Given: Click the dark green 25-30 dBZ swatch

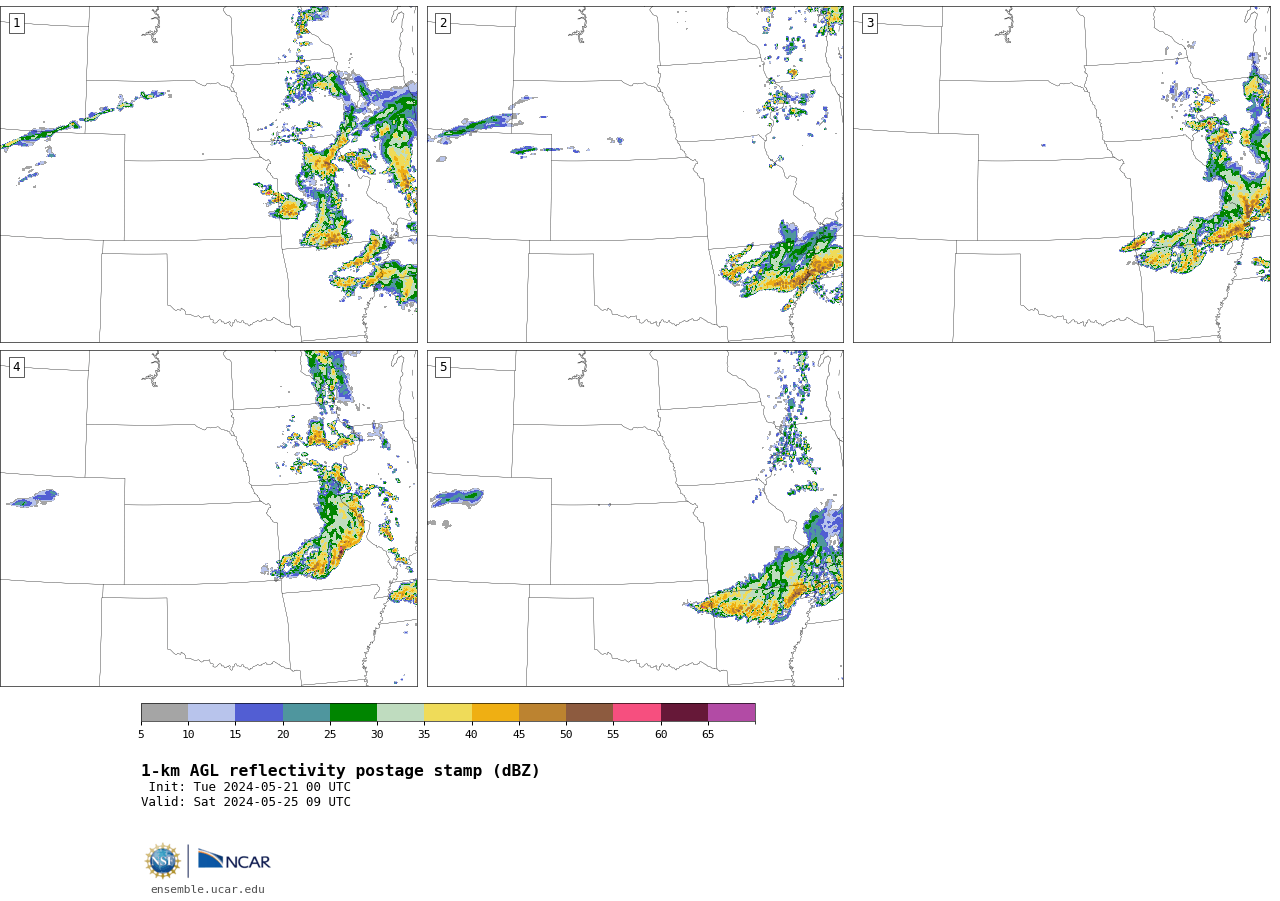Looking at the screenshot, I should coord(353,712).
